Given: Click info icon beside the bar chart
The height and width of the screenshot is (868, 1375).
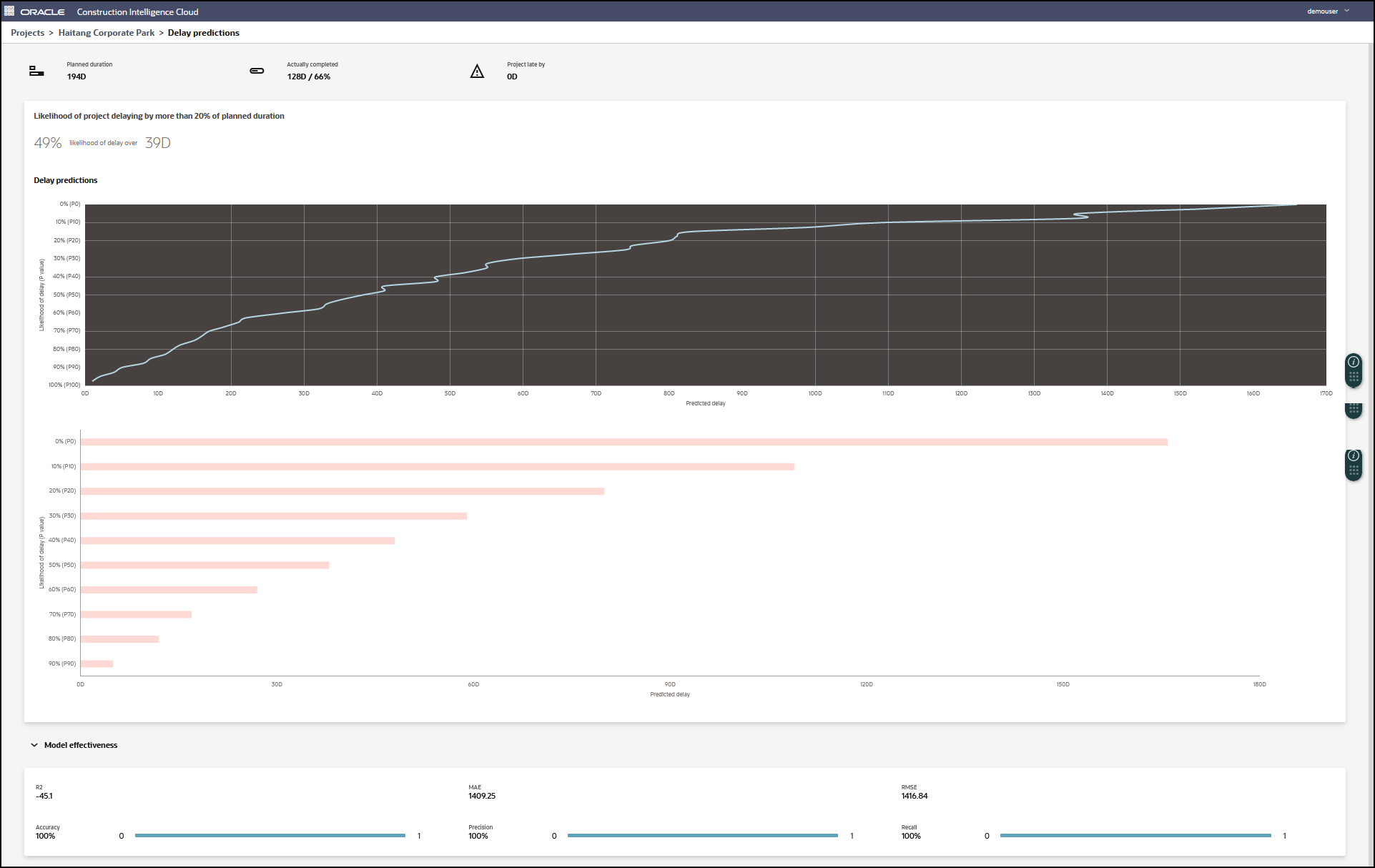Looking at the screenshot, I should 1353,455.
